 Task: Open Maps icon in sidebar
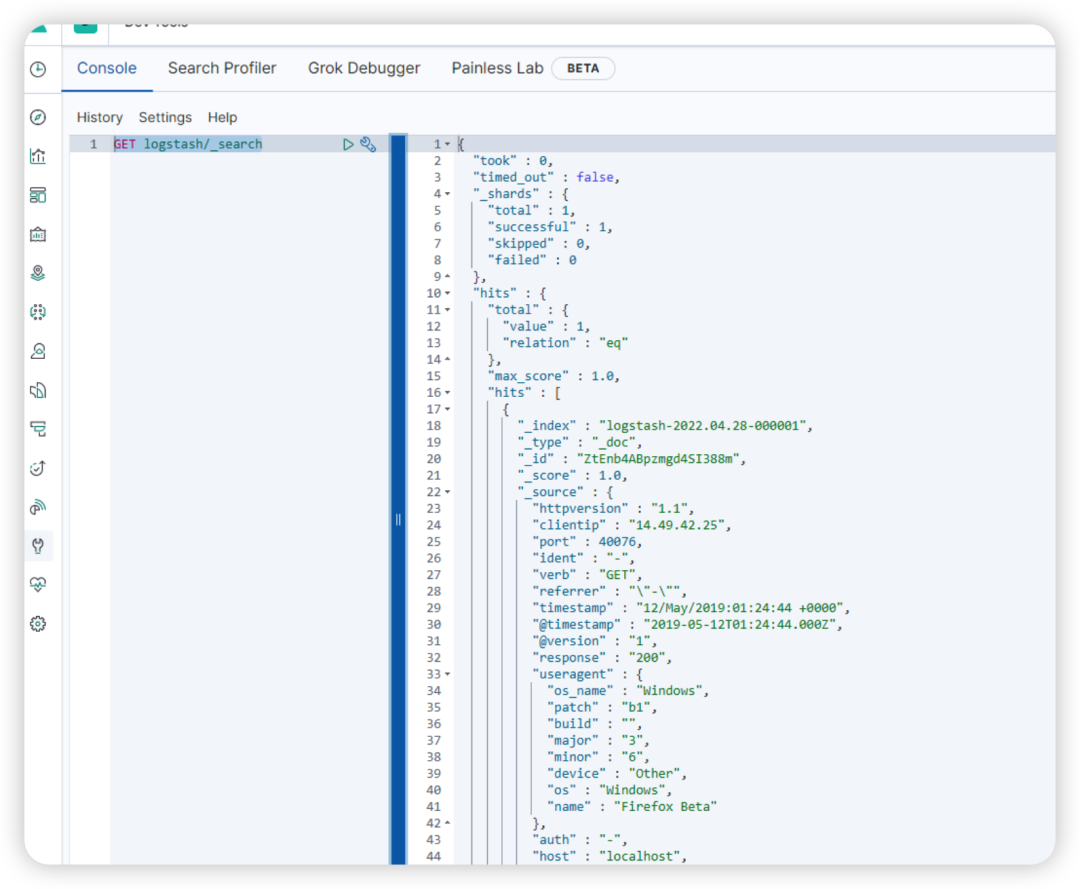click(39, 273)
